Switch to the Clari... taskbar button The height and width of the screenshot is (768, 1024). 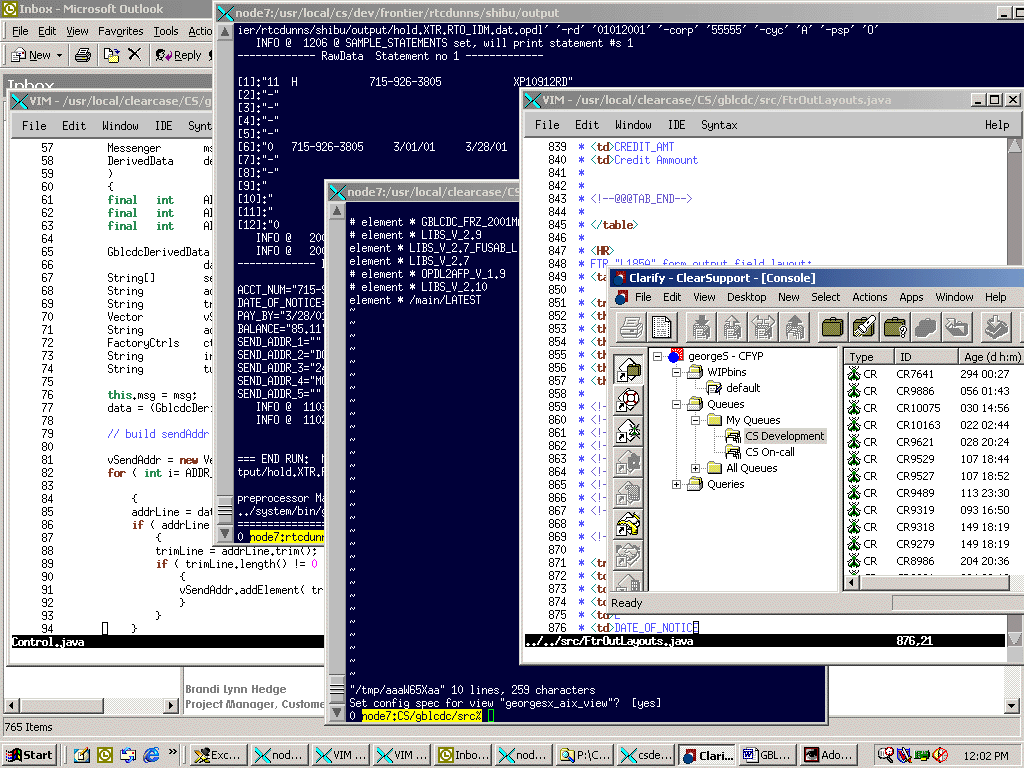point(709,756)
